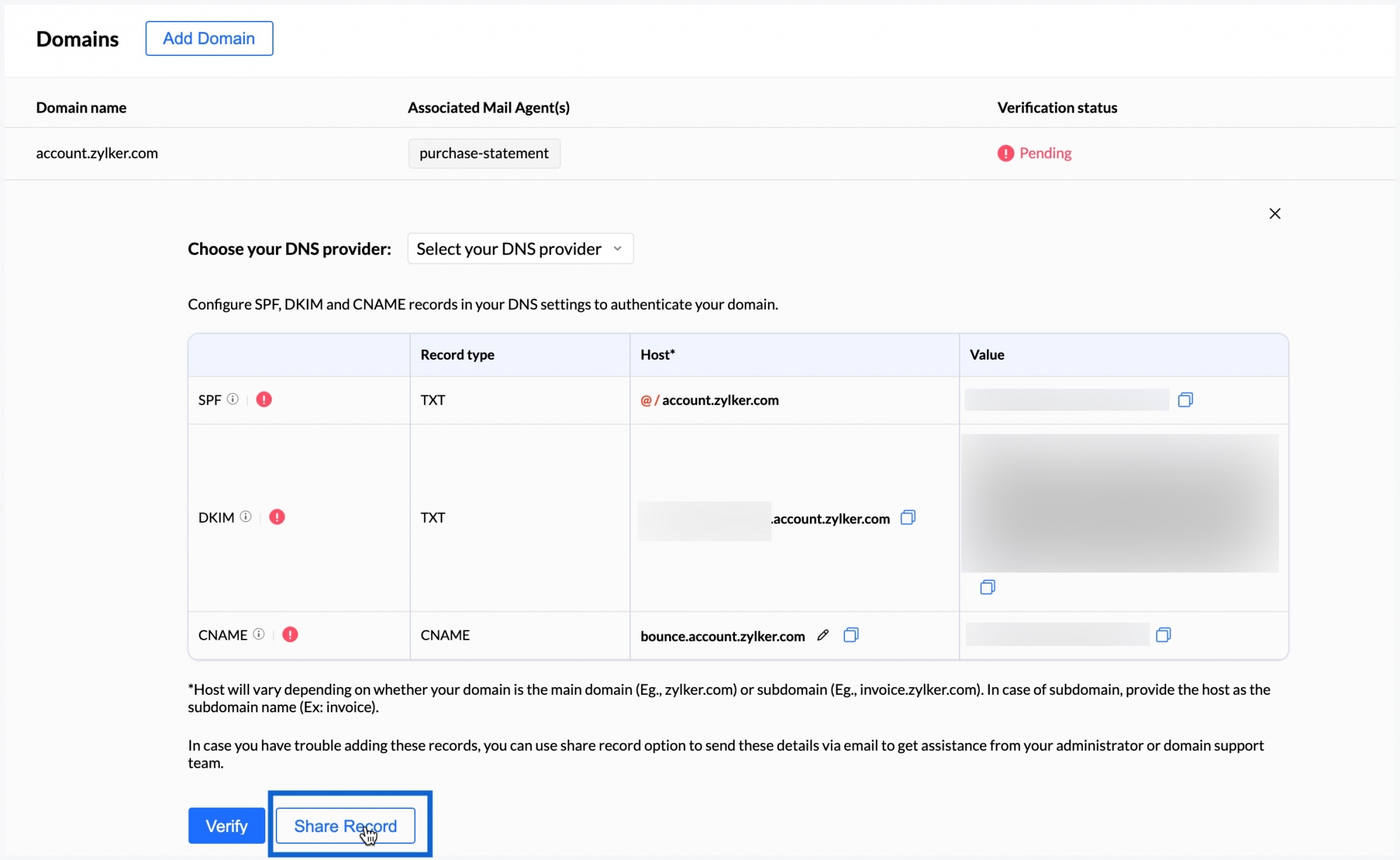Open the SPF info tooltip icon
Image resolution: width=1400 pixels, height=860 pixels.
point(233,399)
